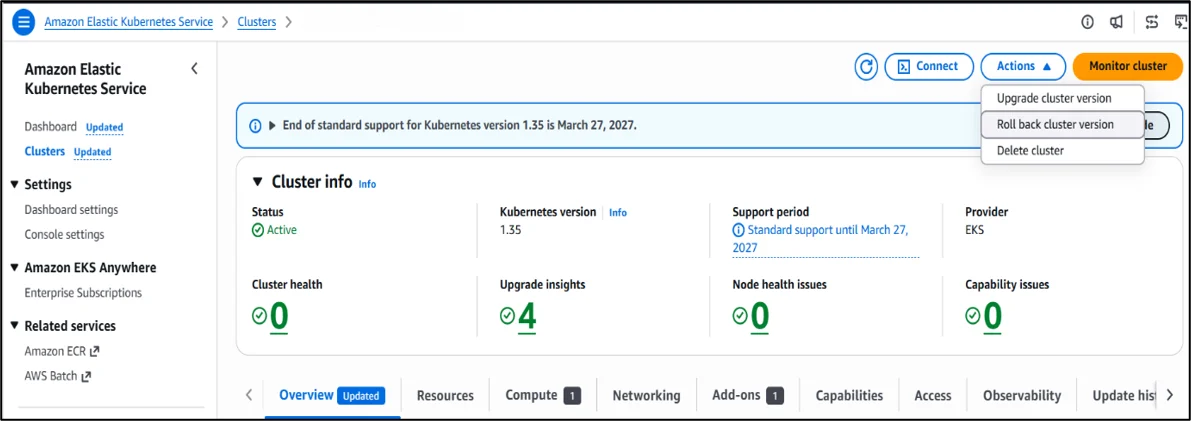Click check icon next to Capability issues count
The image size is (1191, 421).
tap(973, 315)
